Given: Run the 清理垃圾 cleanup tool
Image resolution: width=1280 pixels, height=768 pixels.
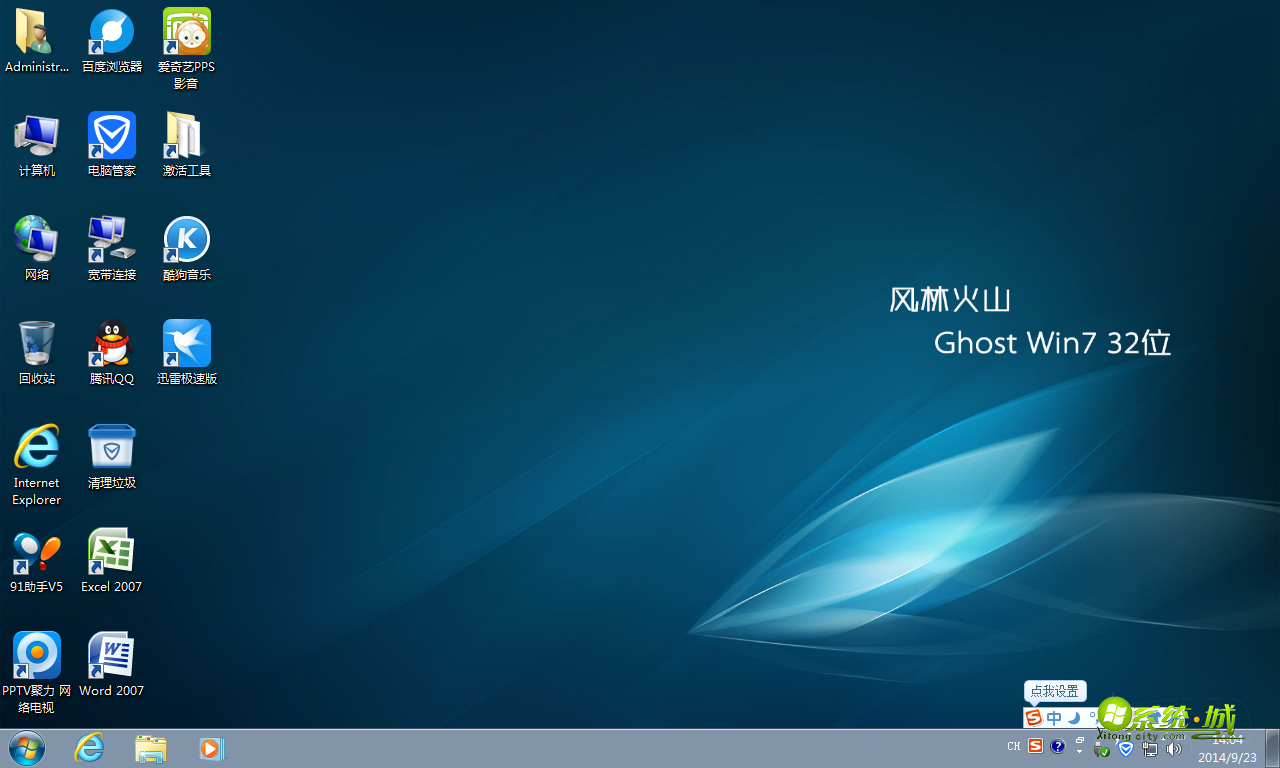Looking at the screenshot, I should coord(111,448).
